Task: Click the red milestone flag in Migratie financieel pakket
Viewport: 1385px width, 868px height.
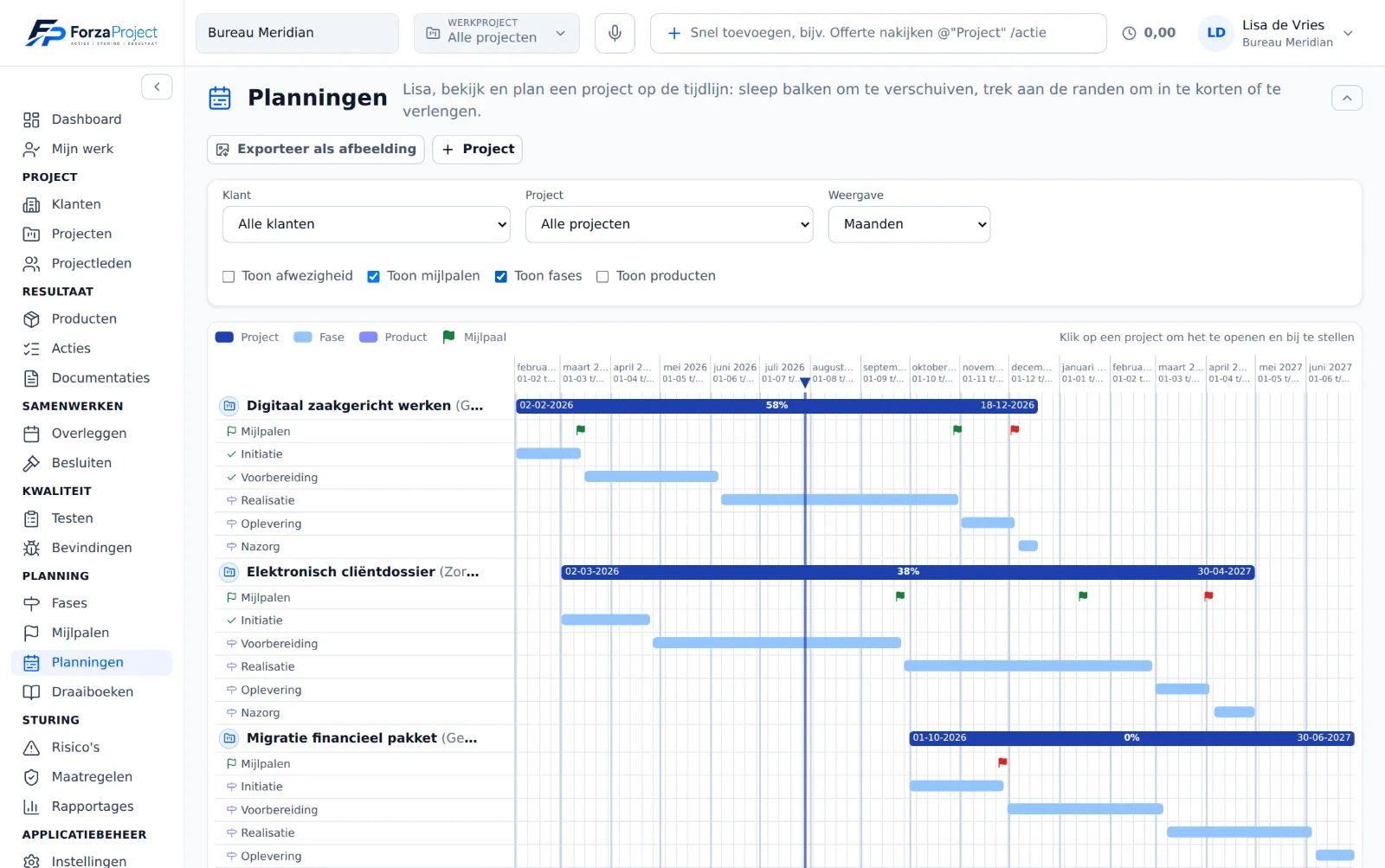Action: [1002, 762]
